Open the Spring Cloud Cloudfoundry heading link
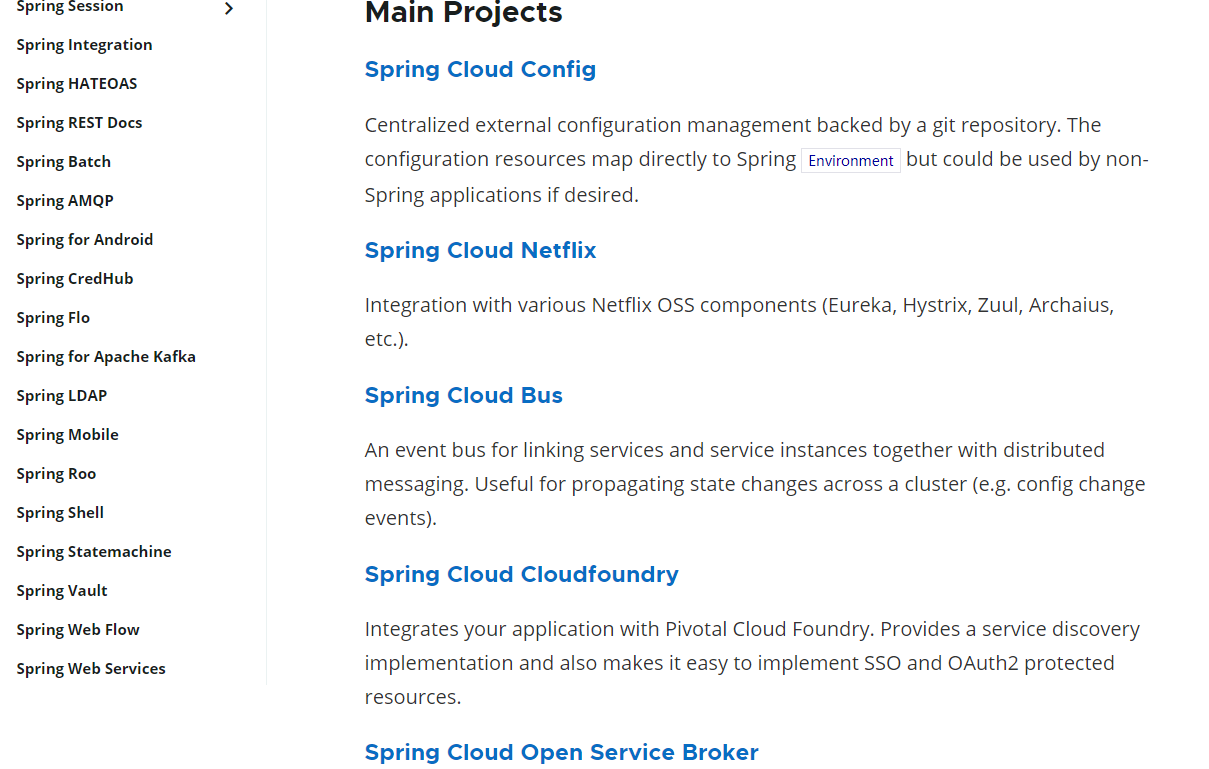Viewport: 1209px width, 769px height. pos(522,575)
